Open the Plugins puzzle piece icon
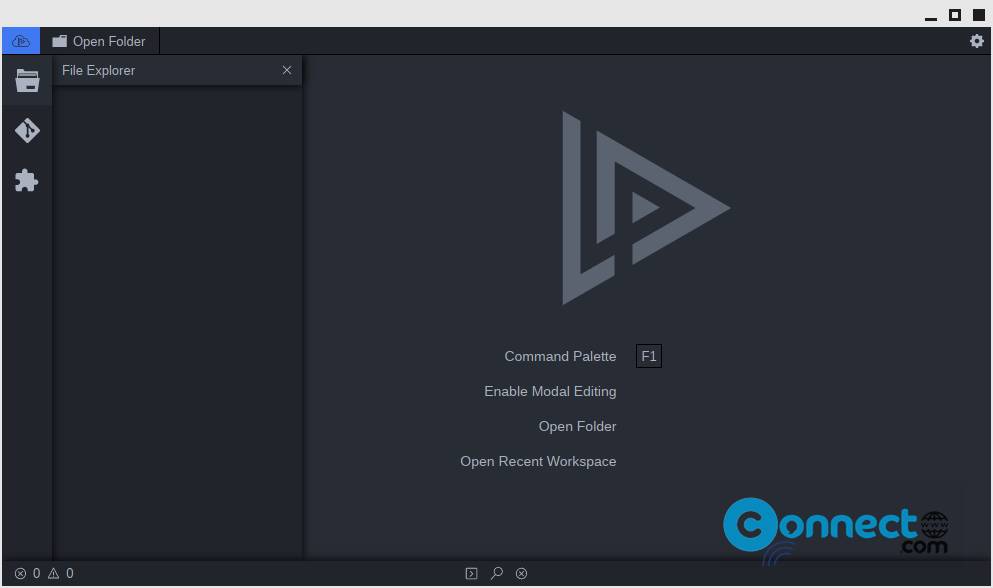The width and height of the screenshot is (993, 588). click(27, 181)
